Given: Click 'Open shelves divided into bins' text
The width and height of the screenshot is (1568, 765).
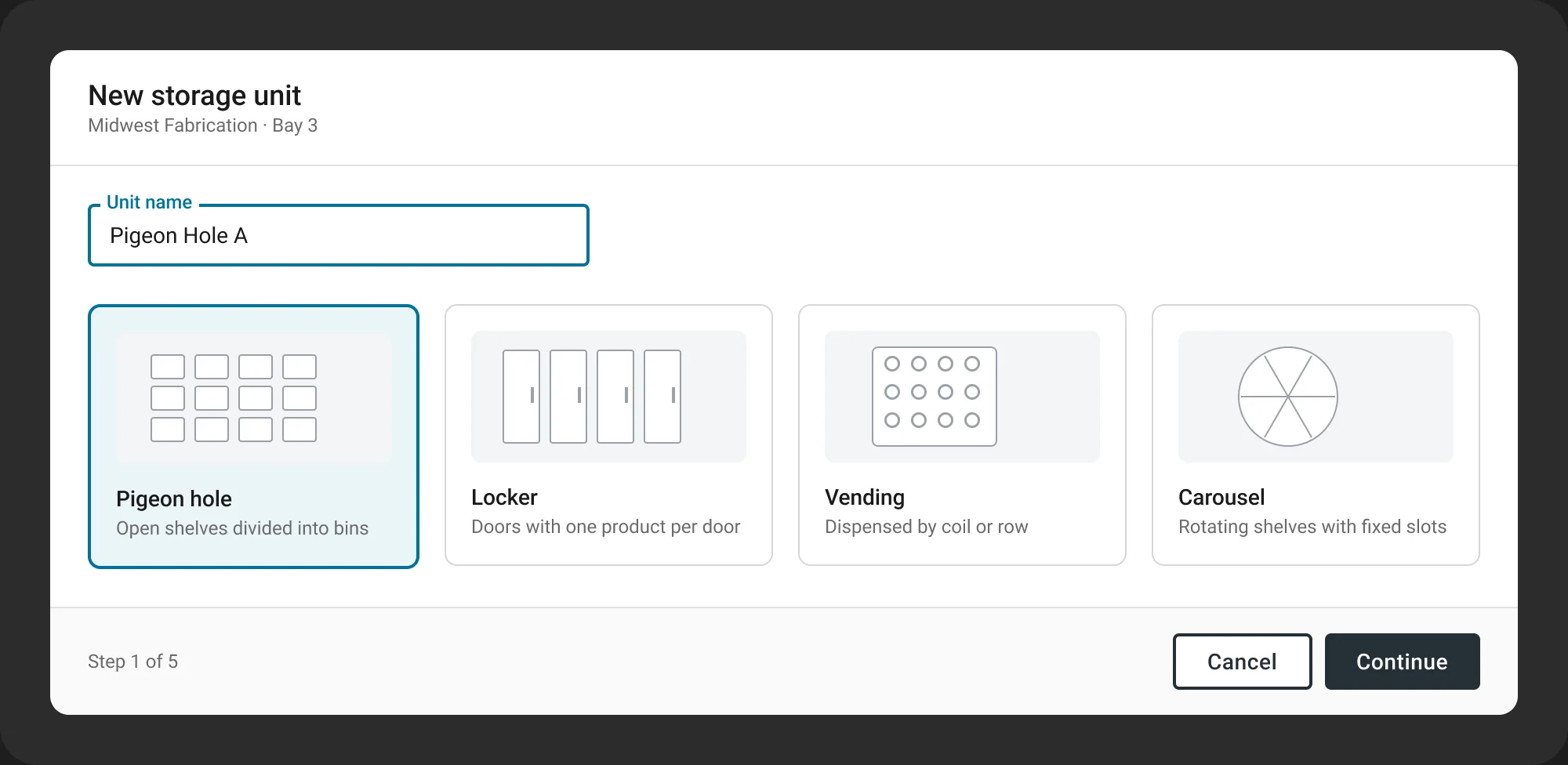Looking at the screenshot, I should point(242,528).
